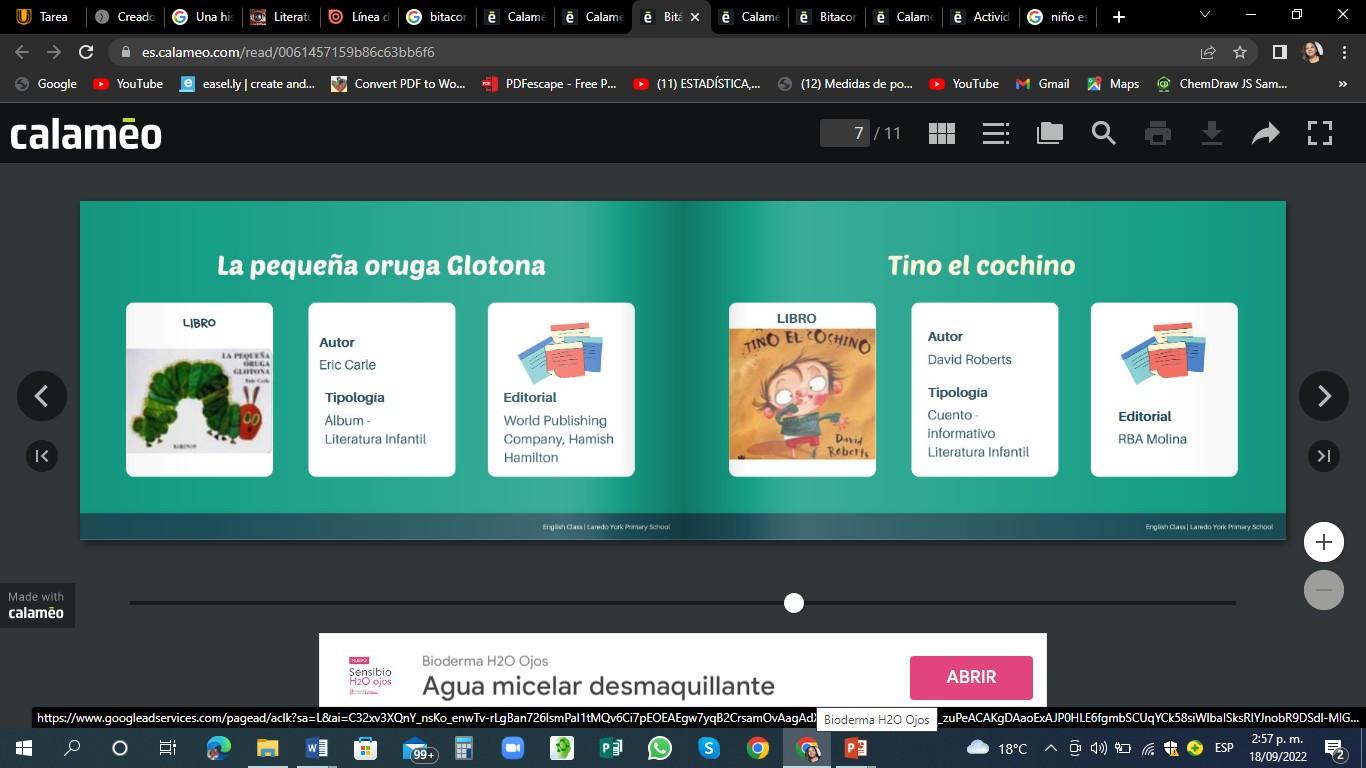Click the Tino el cochino book cover
Screen dimensions: 1366x768
pos(802,393)
